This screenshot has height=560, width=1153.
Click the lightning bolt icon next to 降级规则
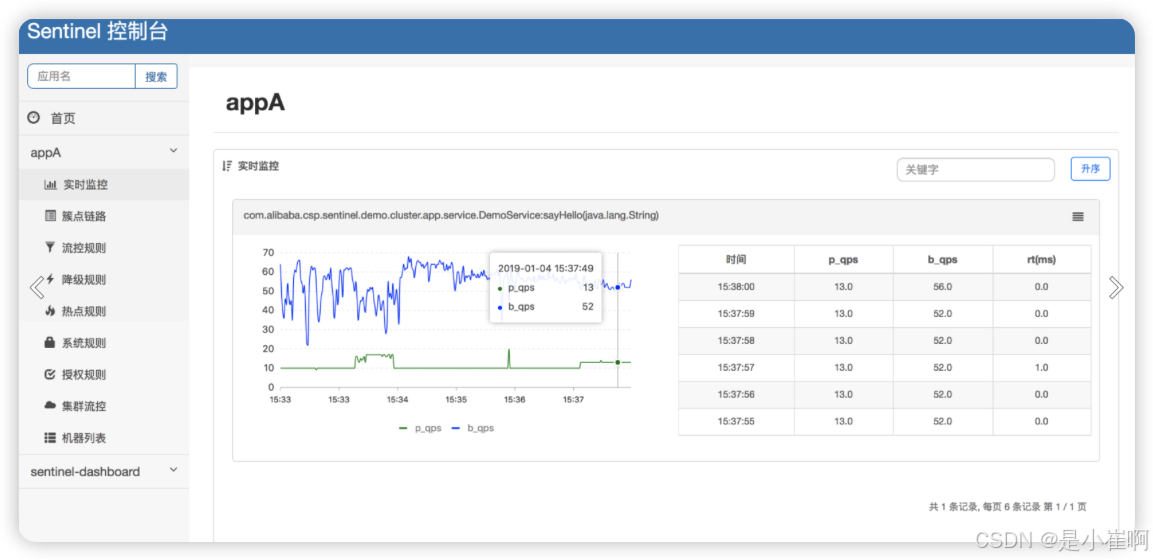pyautogui.click(x=50, y=279)
